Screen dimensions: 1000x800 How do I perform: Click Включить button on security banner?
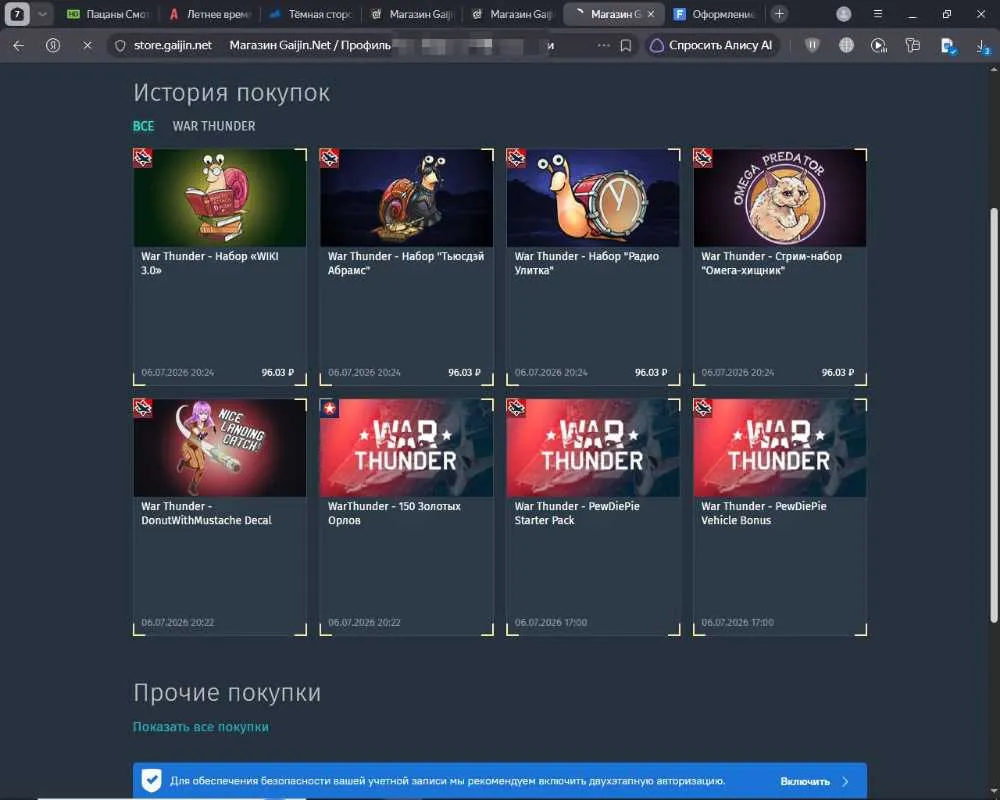click(x=805, y=781)
